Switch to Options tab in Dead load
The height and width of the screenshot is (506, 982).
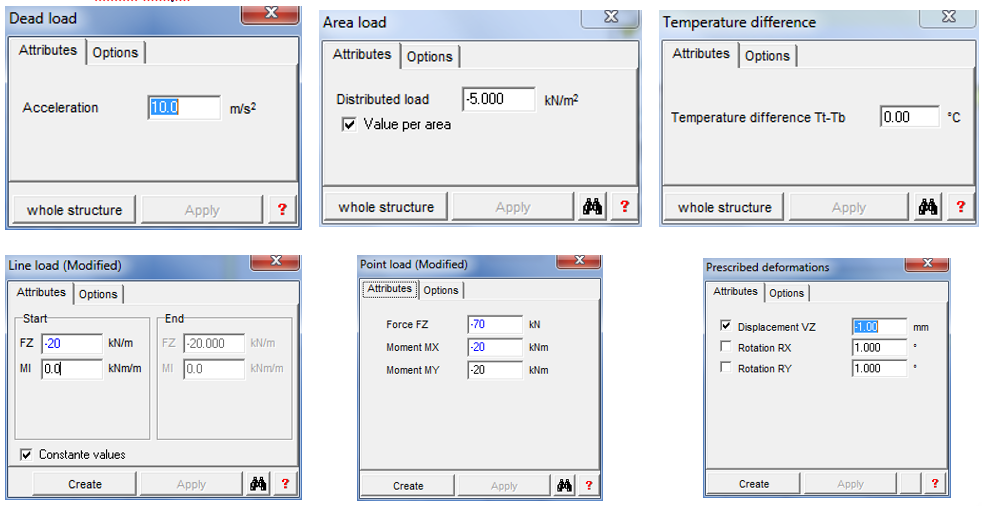115,52
